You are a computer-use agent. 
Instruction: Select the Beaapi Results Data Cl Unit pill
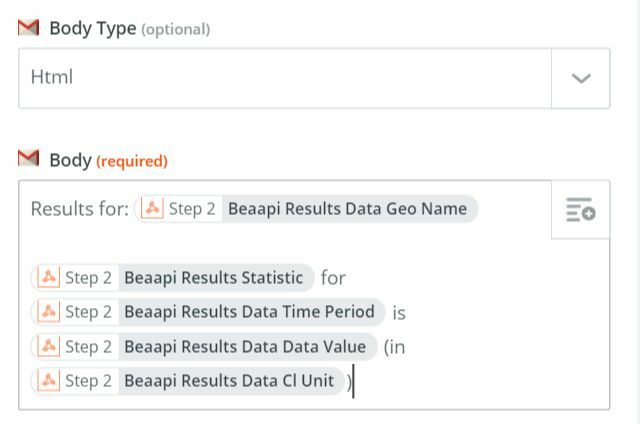point(187,381)
